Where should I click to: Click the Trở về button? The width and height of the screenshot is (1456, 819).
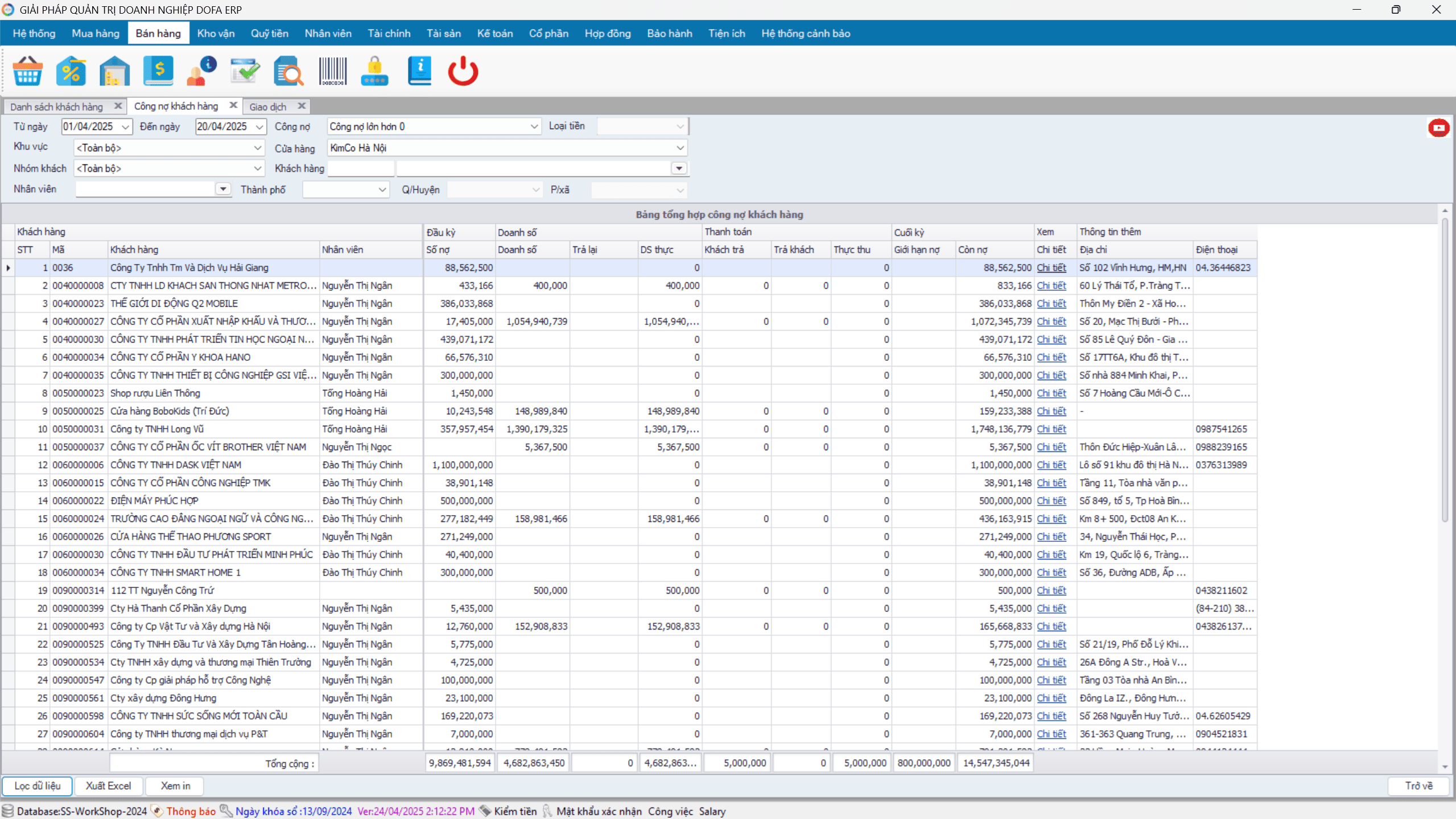(1418, 786)
